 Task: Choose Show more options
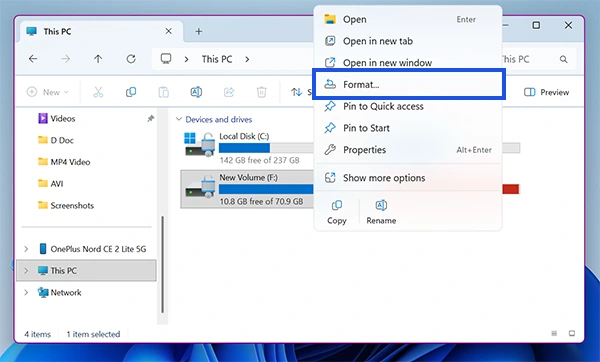click(x=408, y=178)
